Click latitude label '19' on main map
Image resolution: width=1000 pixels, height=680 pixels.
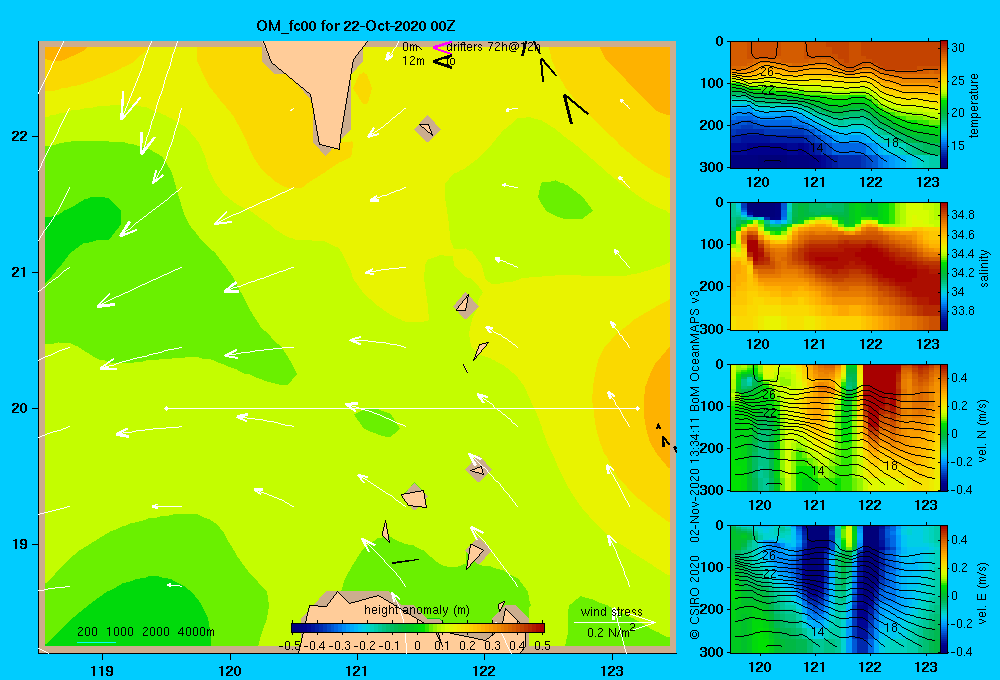click(x=20, y=544)
